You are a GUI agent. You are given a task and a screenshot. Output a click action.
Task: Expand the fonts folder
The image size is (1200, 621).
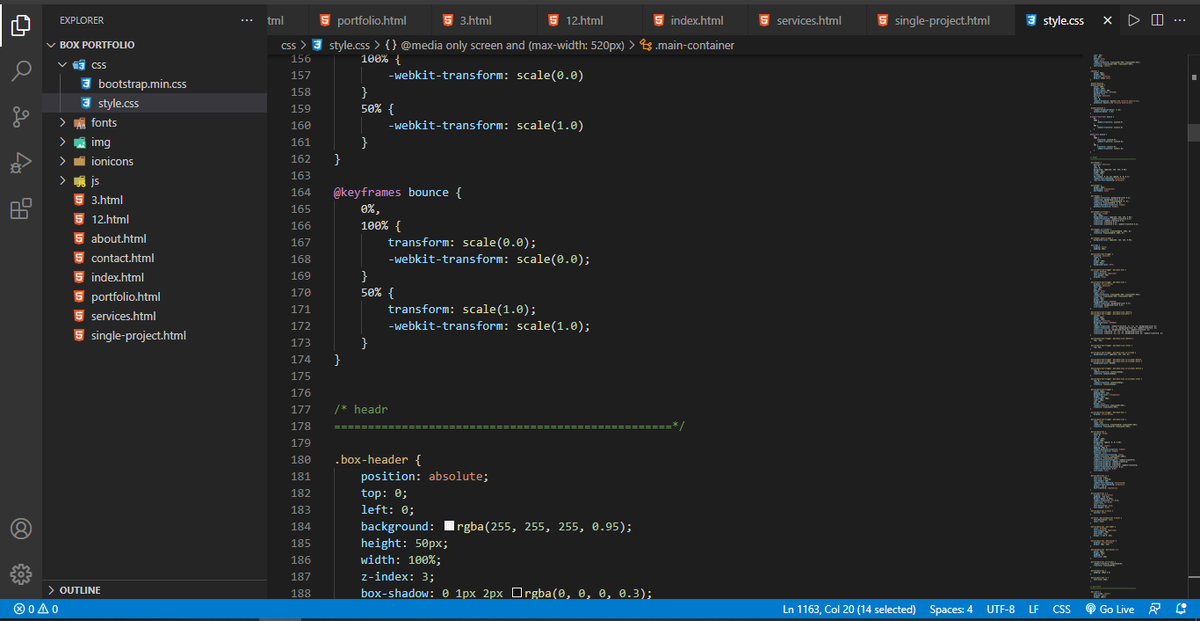pyautogui.click(x=64, y=123)
